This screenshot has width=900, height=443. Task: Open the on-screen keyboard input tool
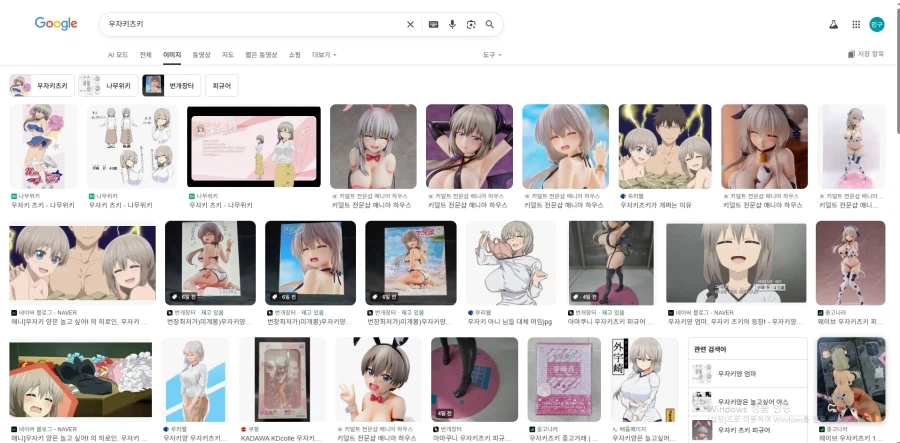click(433, 24)
